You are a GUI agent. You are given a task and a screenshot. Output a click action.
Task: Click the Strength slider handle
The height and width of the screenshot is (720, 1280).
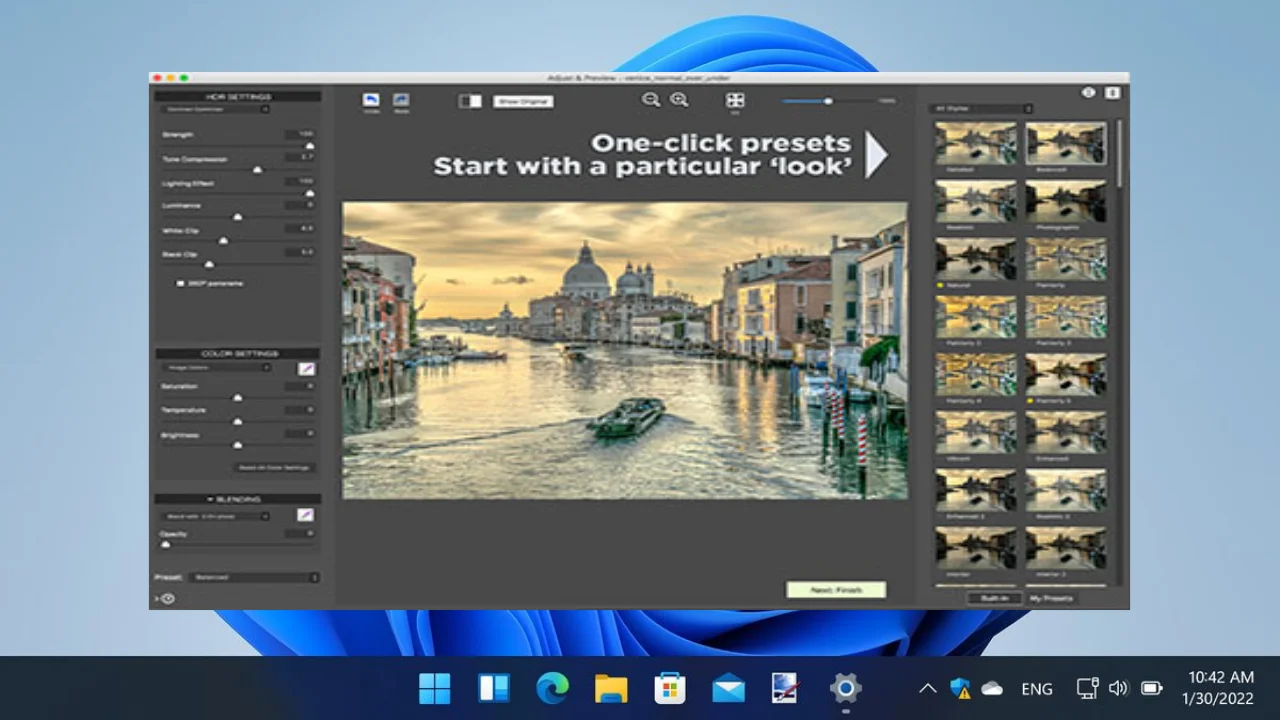coord(309,145)
